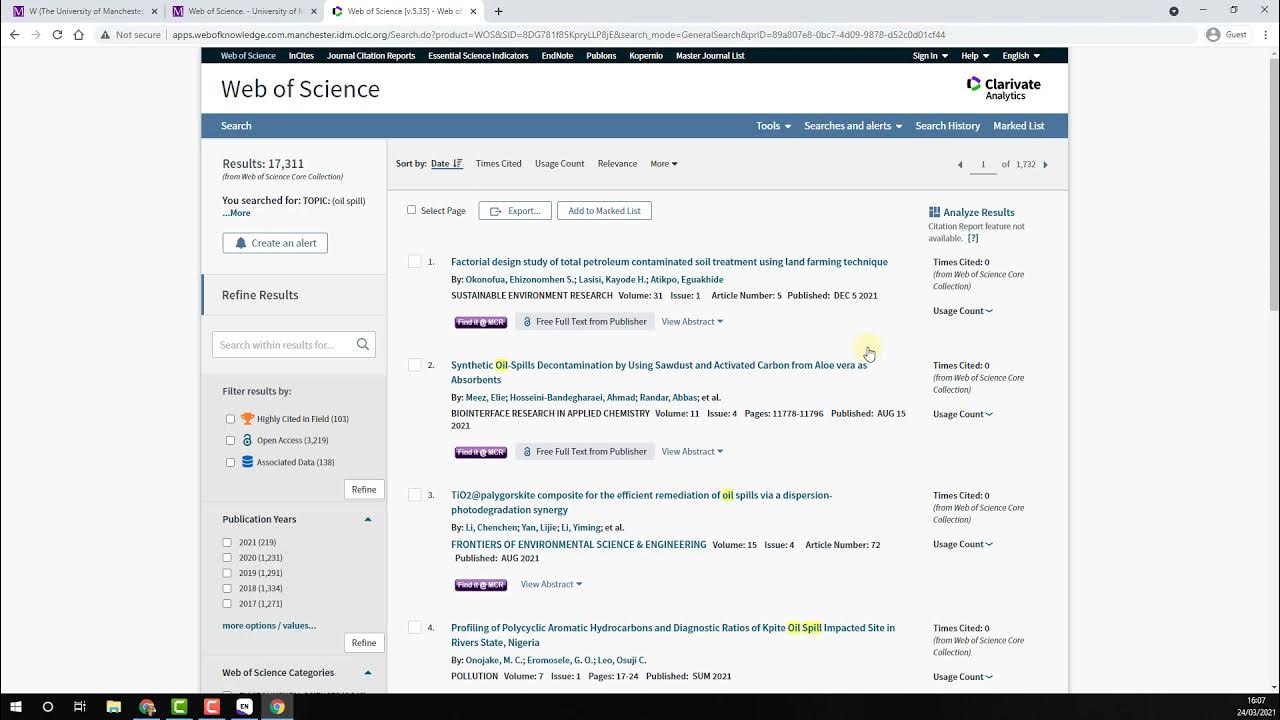Click the Open Access lock icon
This screenshot has width=1280, height=720.
coord(247,440)
